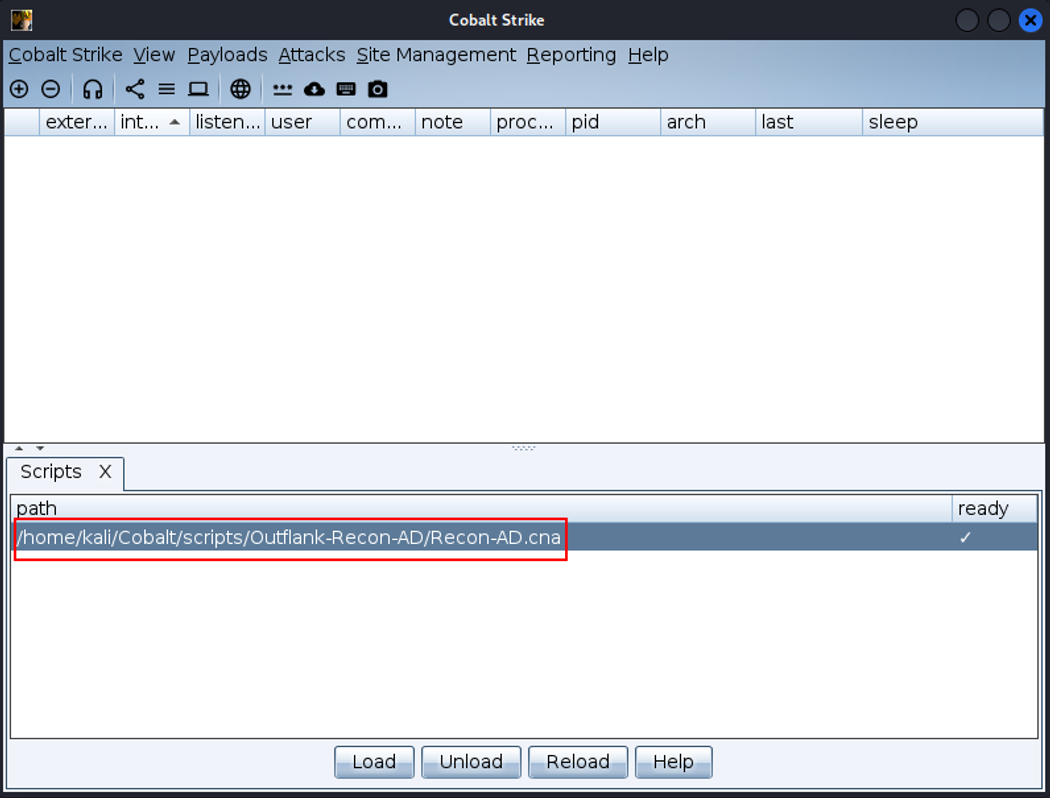Collapse split pane with up arrow
The width and height of the screenshot is (1050, 798).
tap(19, 448)
